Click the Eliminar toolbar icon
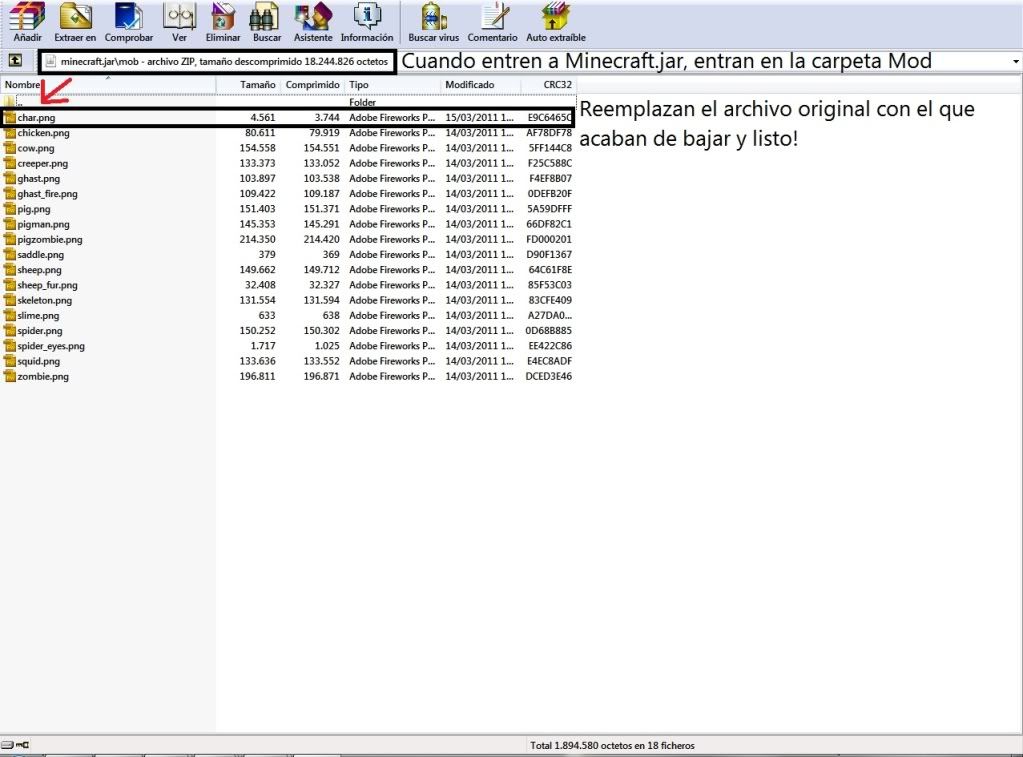The image size is (1023, 757). tap(223, 22)
